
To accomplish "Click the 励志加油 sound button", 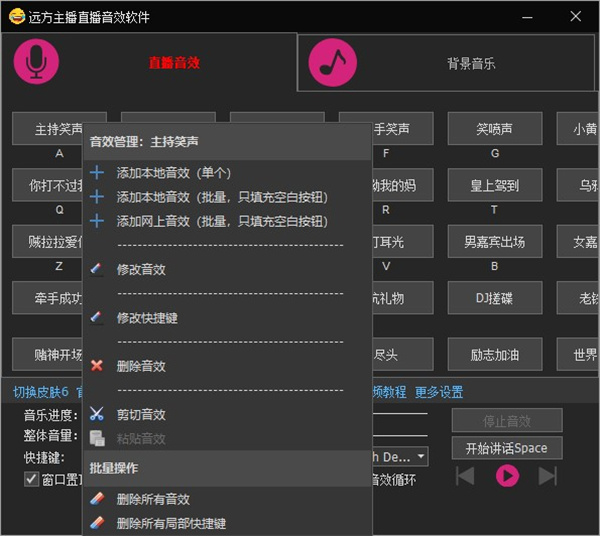I will pos(495,354).
